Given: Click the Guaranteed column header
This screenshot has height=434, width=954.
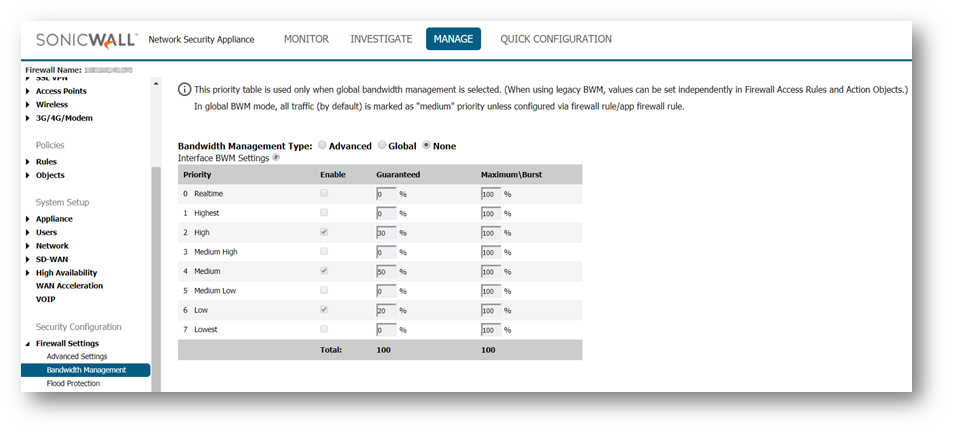Looking at the screenshot, I should tap(398, 175).
